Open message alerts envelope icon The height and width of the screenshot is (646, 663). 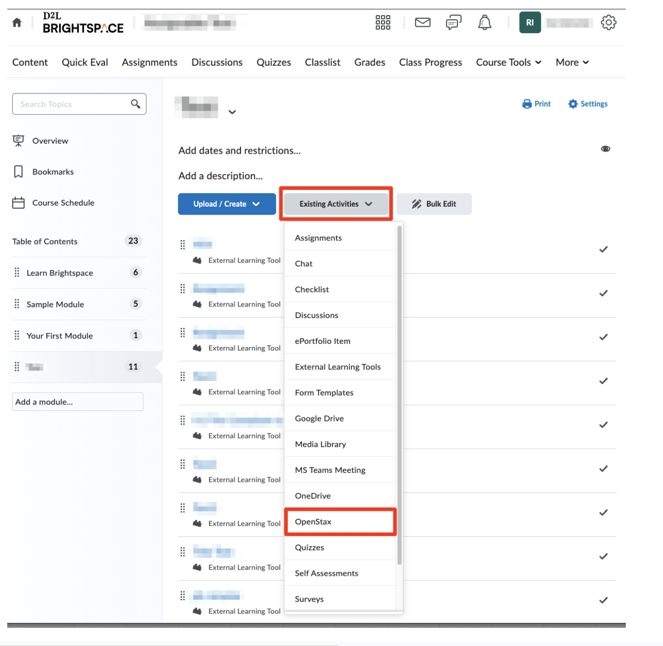(423, 22)
